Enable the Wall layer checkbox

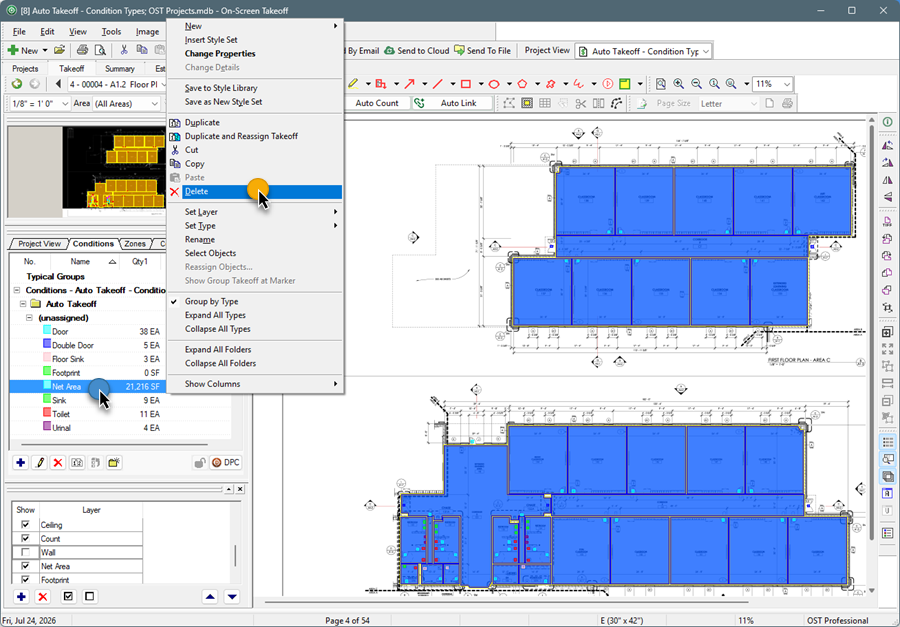click(x=25, y=552)
